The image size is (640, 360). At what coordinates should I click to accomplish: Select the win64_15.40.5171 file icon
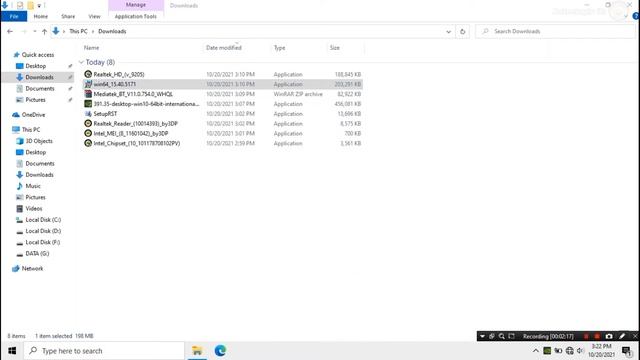pos(88,84)
